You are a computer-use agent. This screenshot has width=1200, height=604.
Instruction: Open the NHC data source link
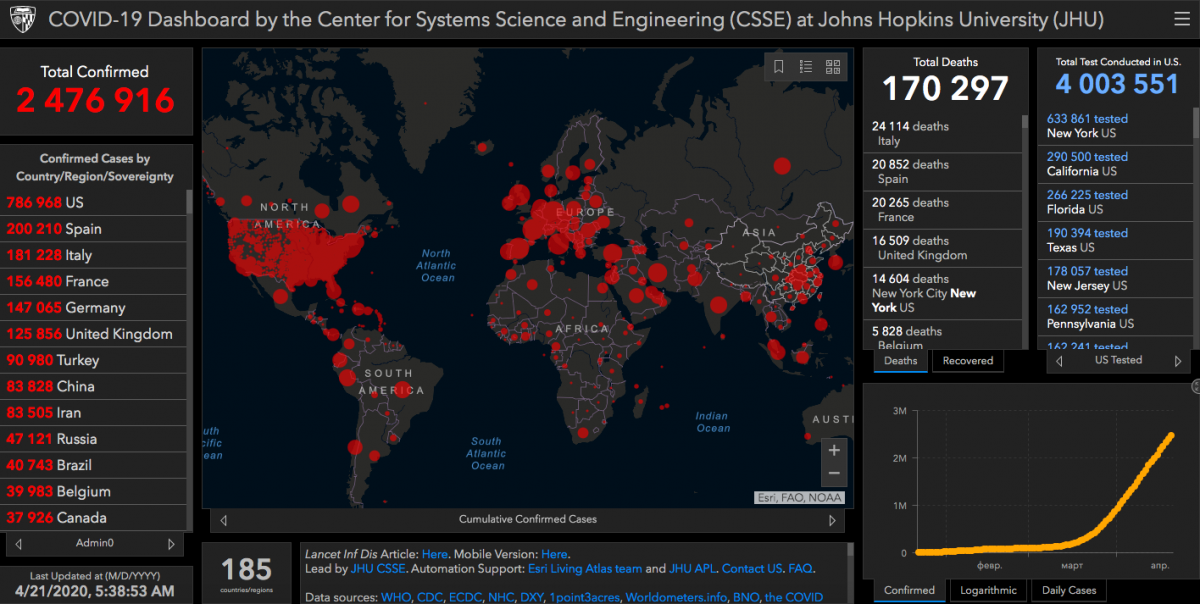pos(500,597)
